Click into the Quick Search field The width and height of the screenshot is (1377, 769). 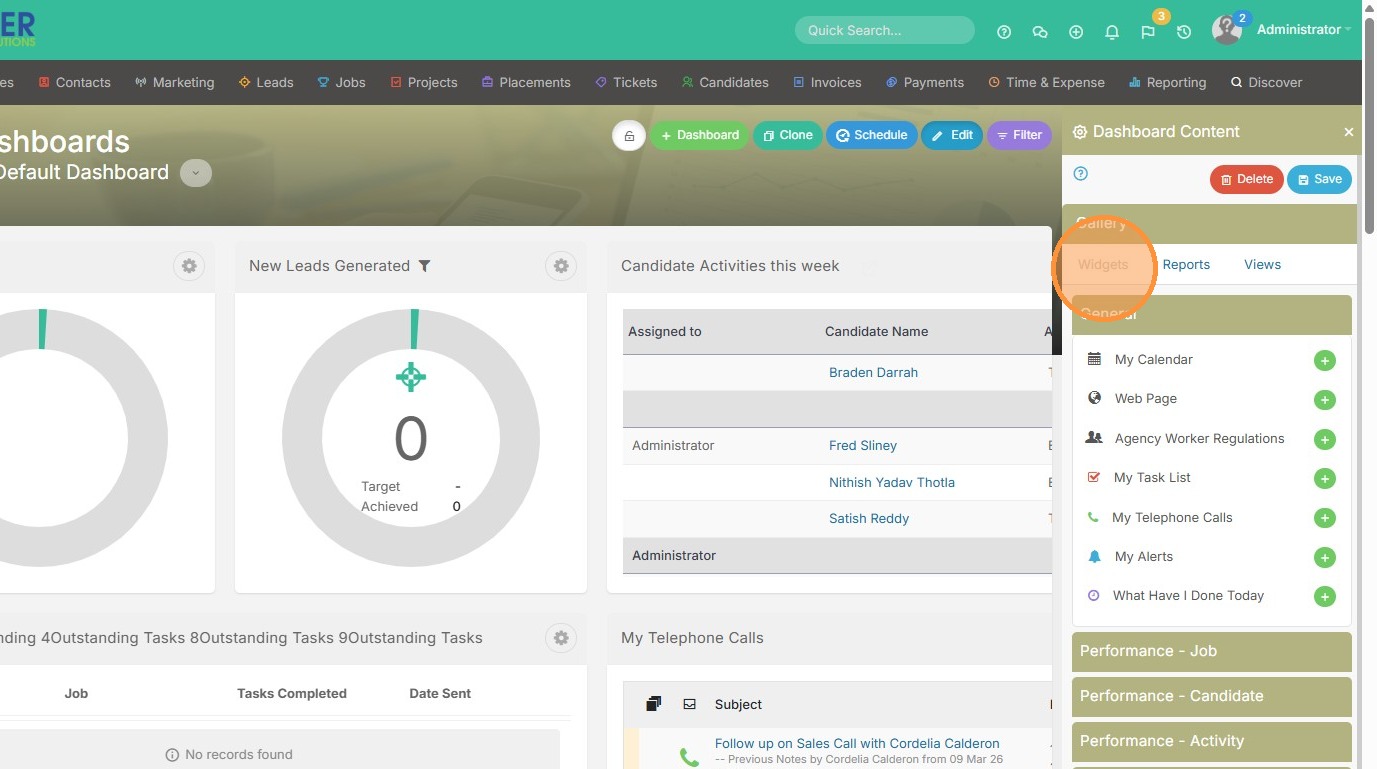coord(884,30)
